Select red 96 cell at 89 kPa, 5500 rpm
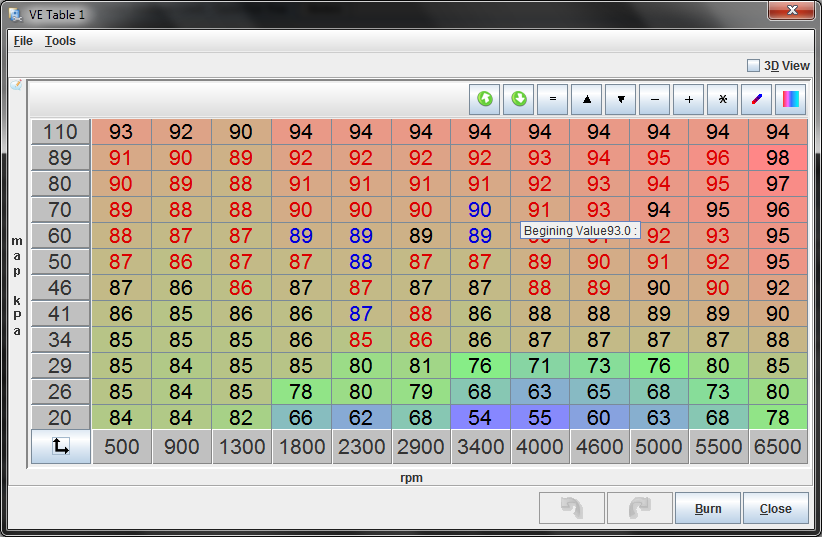The width and height of the screenshot is (822, 537). click(718, 158)
